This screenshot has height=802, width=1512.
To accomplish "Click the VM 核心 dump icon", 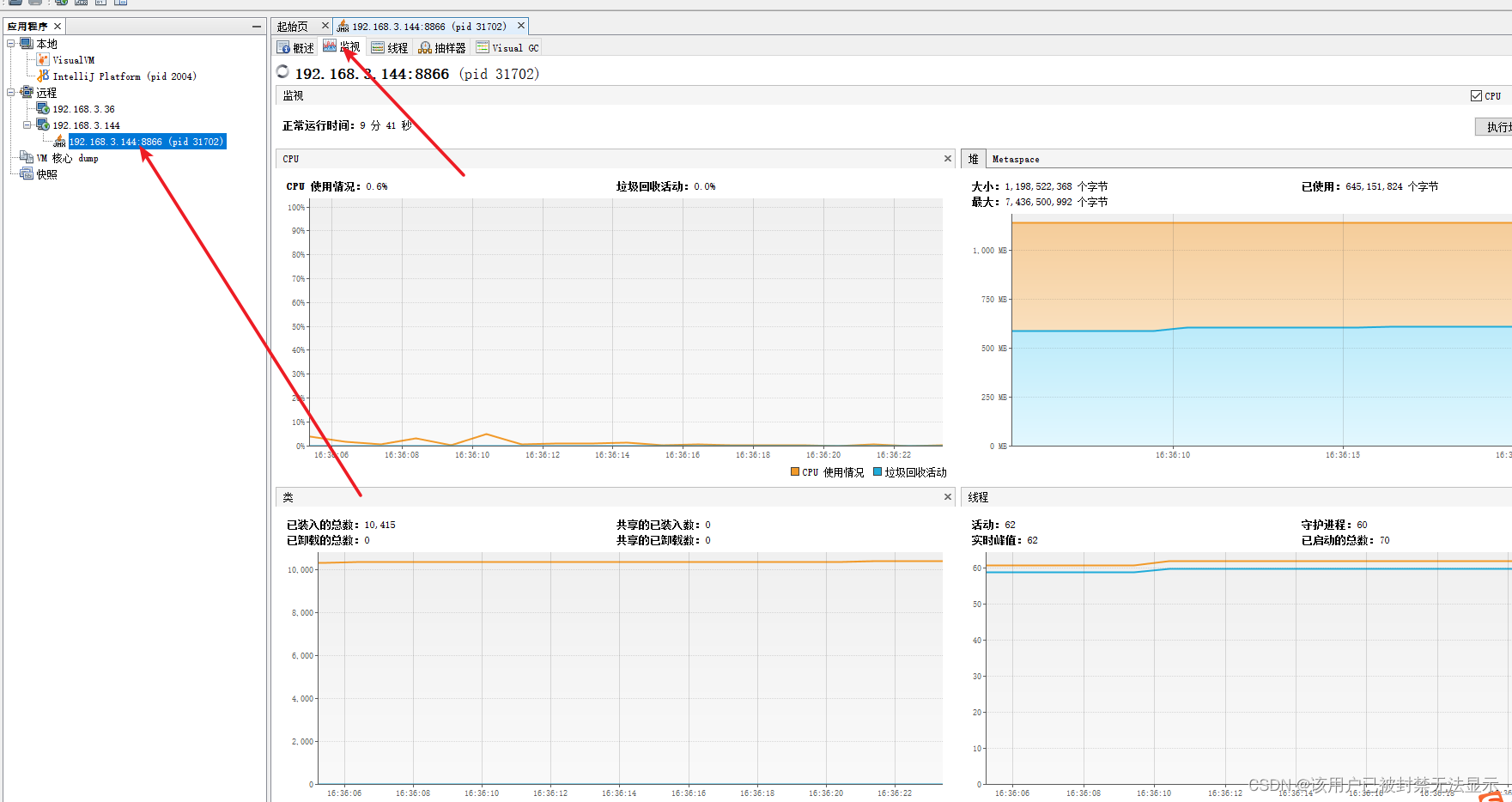I will [x=27, y=158].
